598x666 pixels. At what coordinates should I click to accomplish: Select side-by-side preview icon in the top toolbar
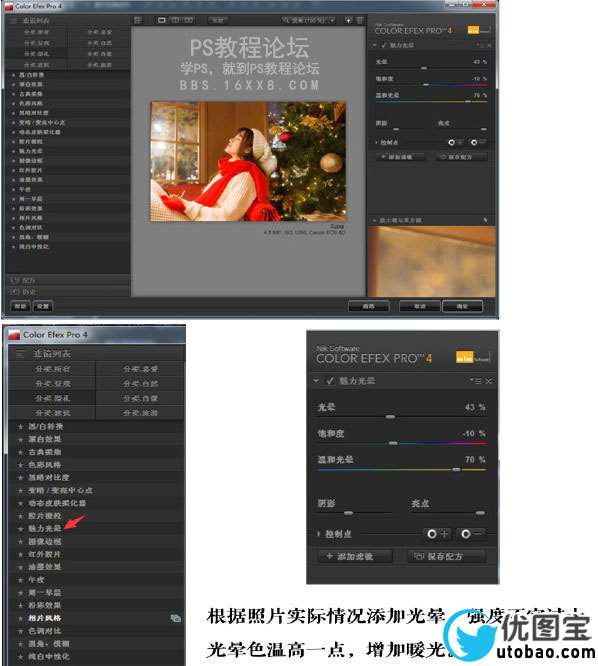click(189, 20)
